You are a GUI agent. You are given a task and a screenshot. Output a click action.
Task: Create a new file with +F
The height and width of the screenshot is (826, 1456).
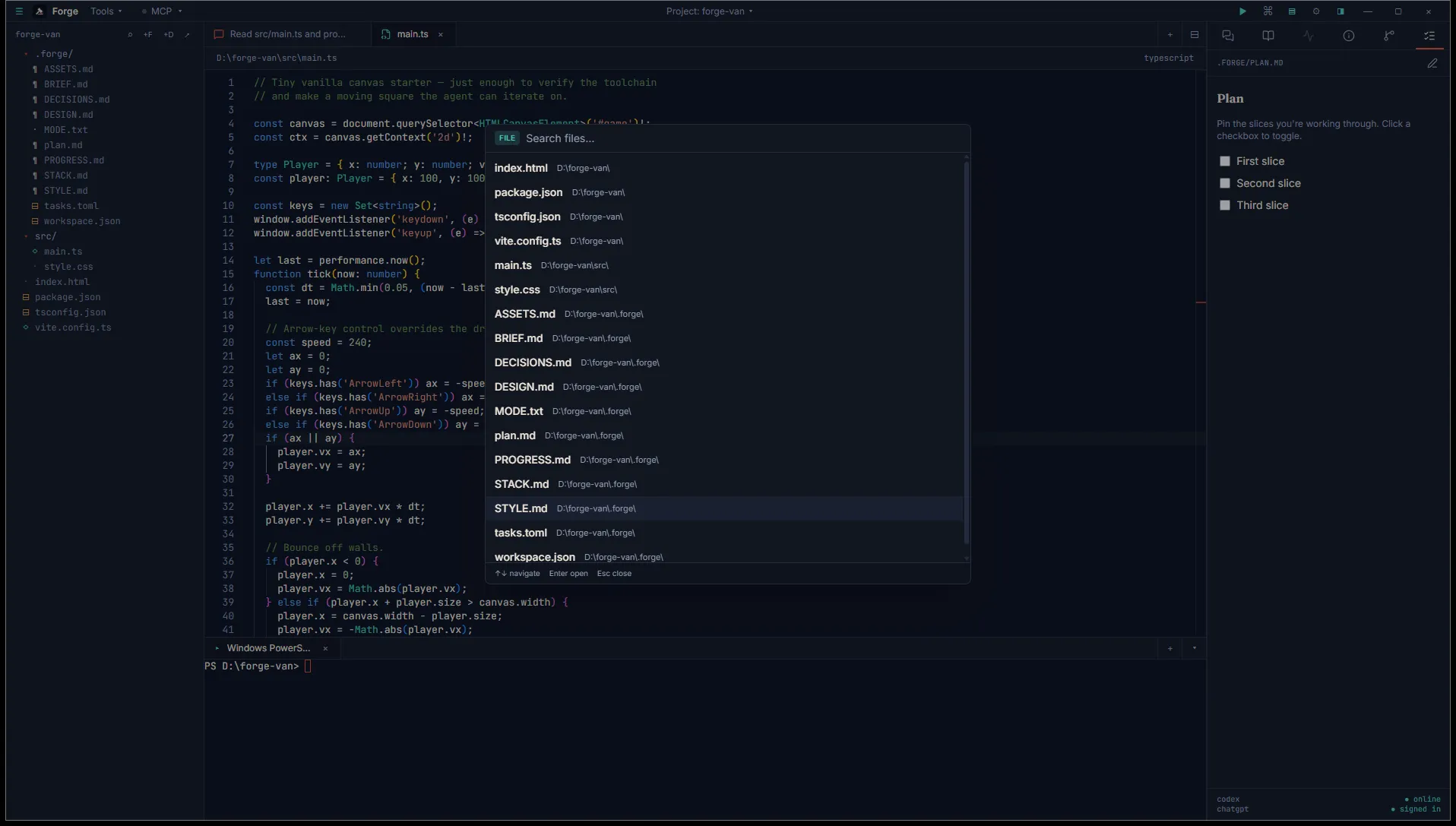pyautogui.click(x=148, y=34)
